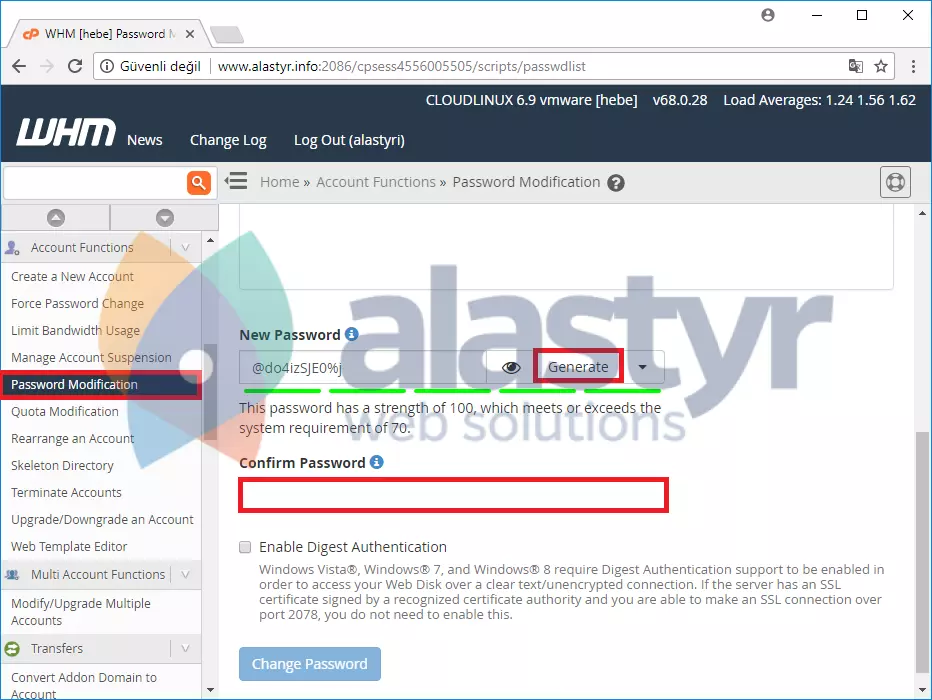The image size is (932, 700).
Task: Open Terminate Accounts
Action: [x=66, y=493]
